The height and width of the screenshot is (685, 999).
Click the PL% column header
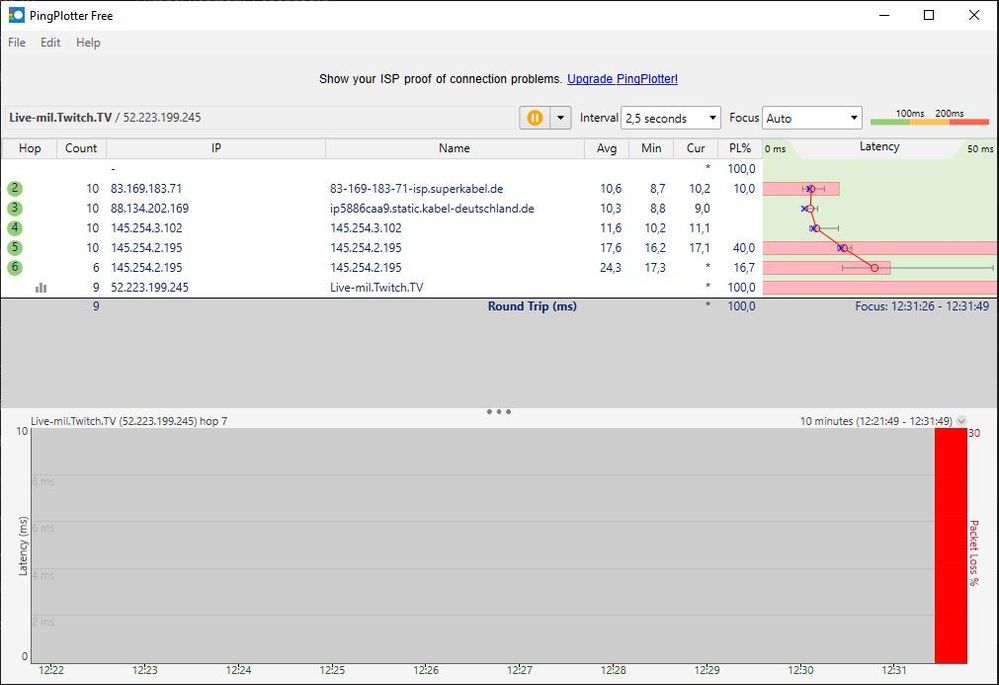(x=740, y=148)
